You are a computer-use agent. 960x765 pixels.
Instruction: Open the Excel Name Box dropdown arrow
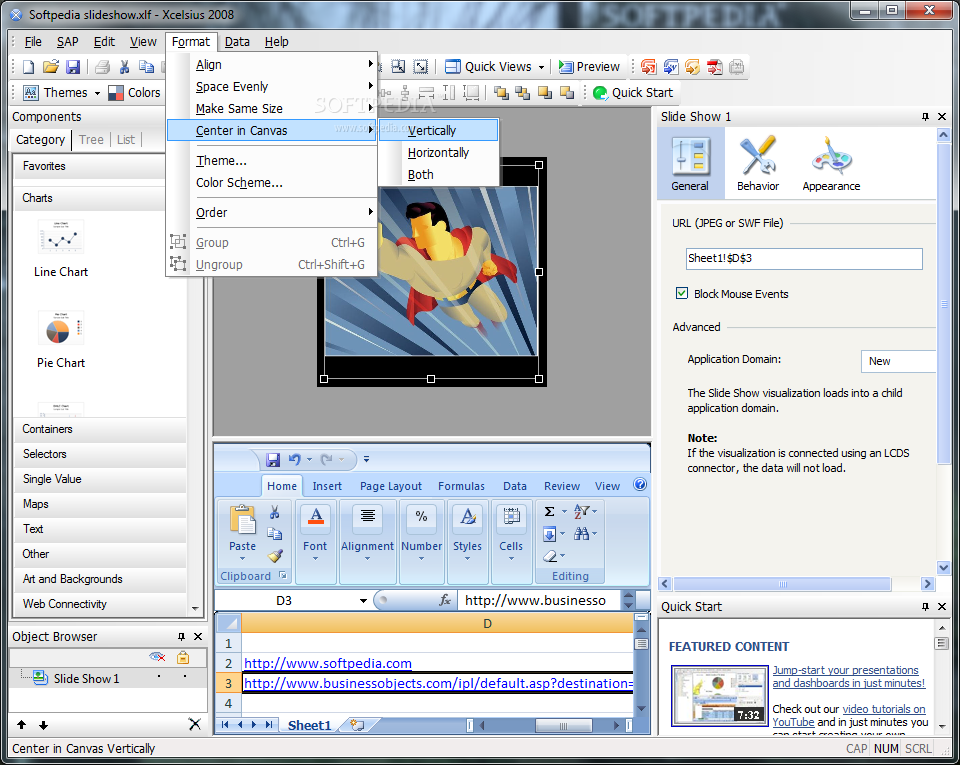(x=363, y=600)
